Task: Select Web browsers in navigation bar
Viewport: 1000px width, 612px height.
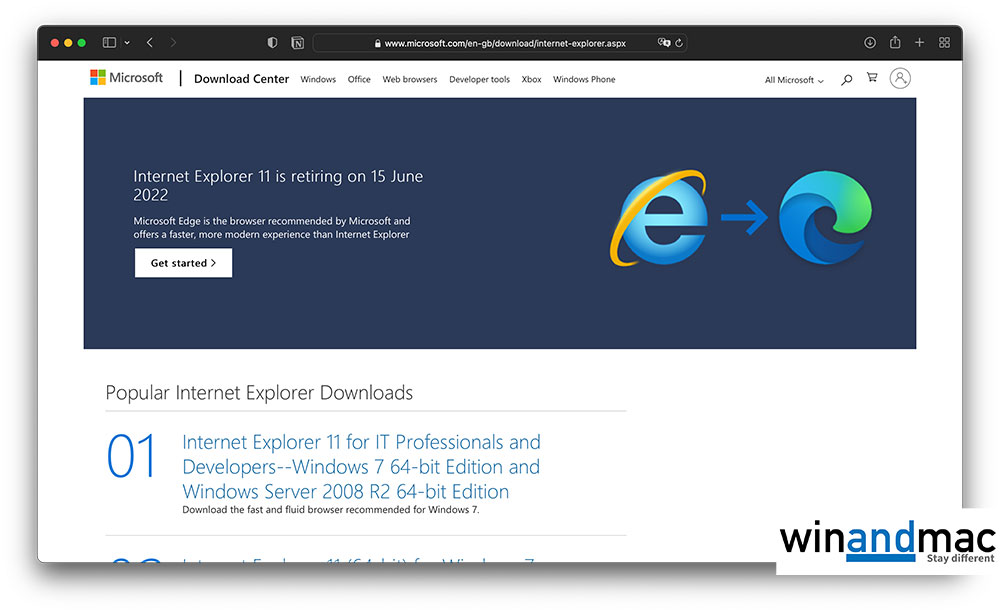Action: tap(409, 80)
